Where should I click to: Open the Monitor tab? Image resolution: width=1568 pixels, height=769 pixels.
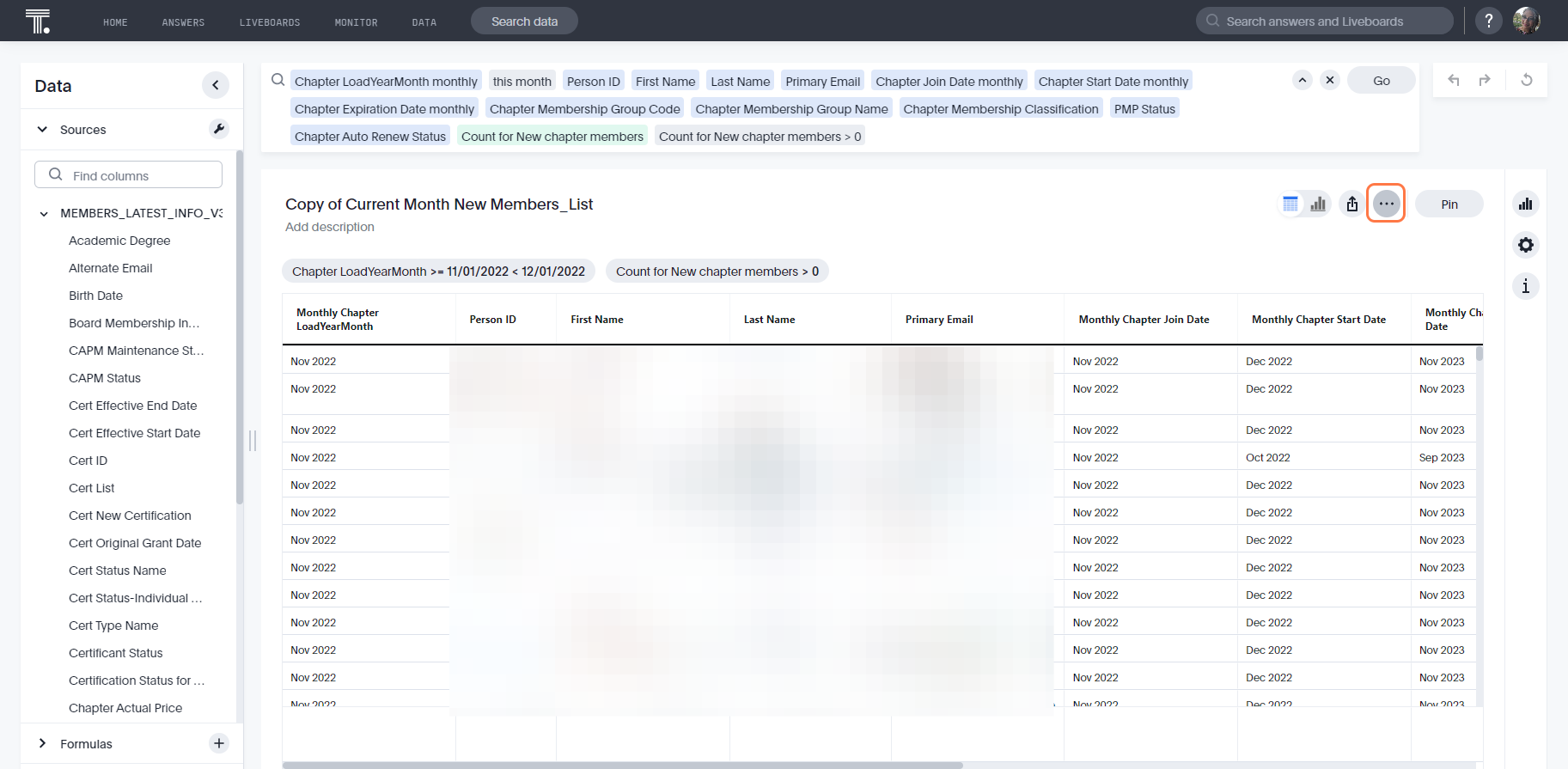[356, 22]
